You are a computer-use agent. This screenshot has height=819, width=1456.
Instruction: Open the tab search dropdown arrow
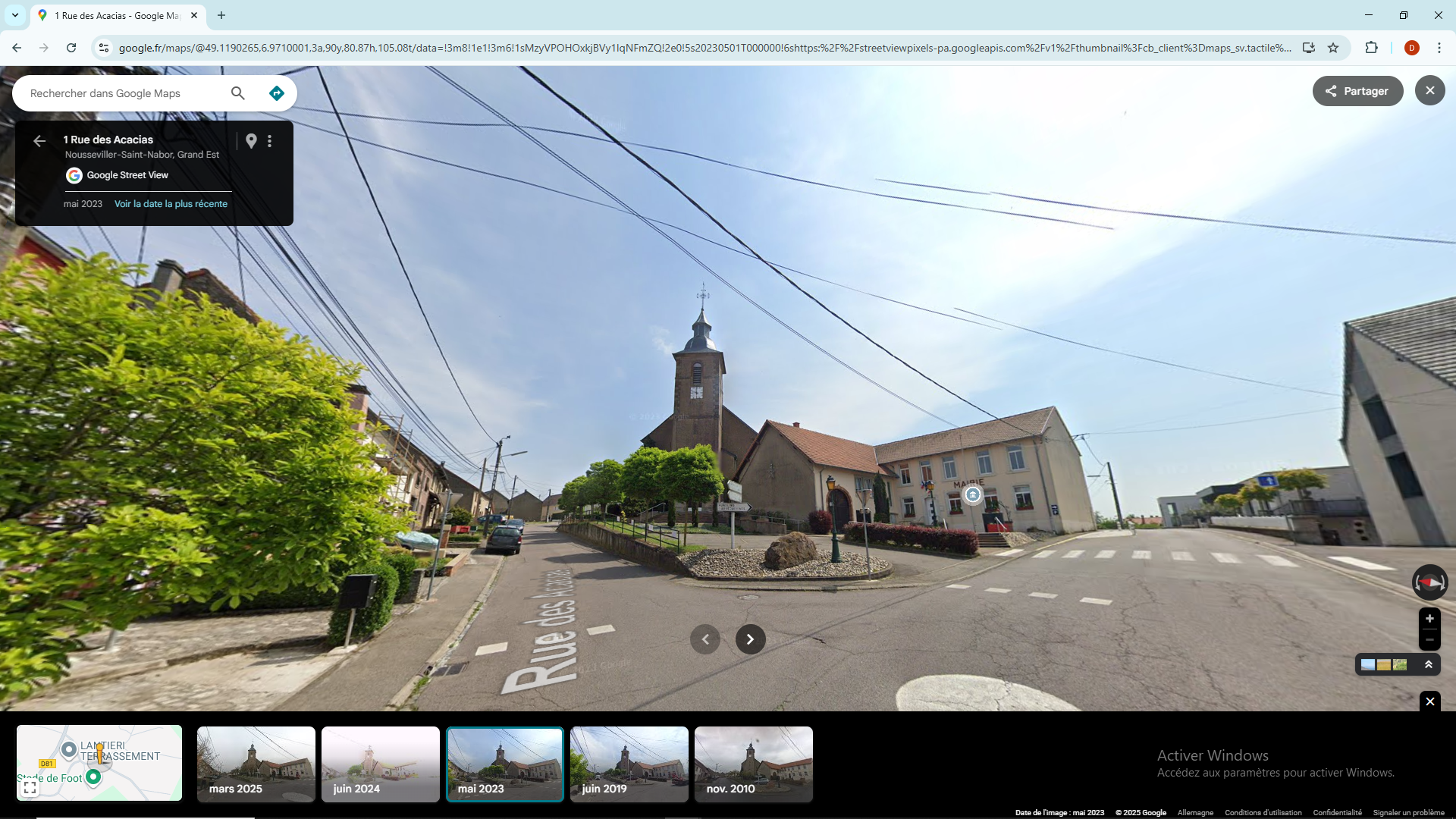pos(15,15)
